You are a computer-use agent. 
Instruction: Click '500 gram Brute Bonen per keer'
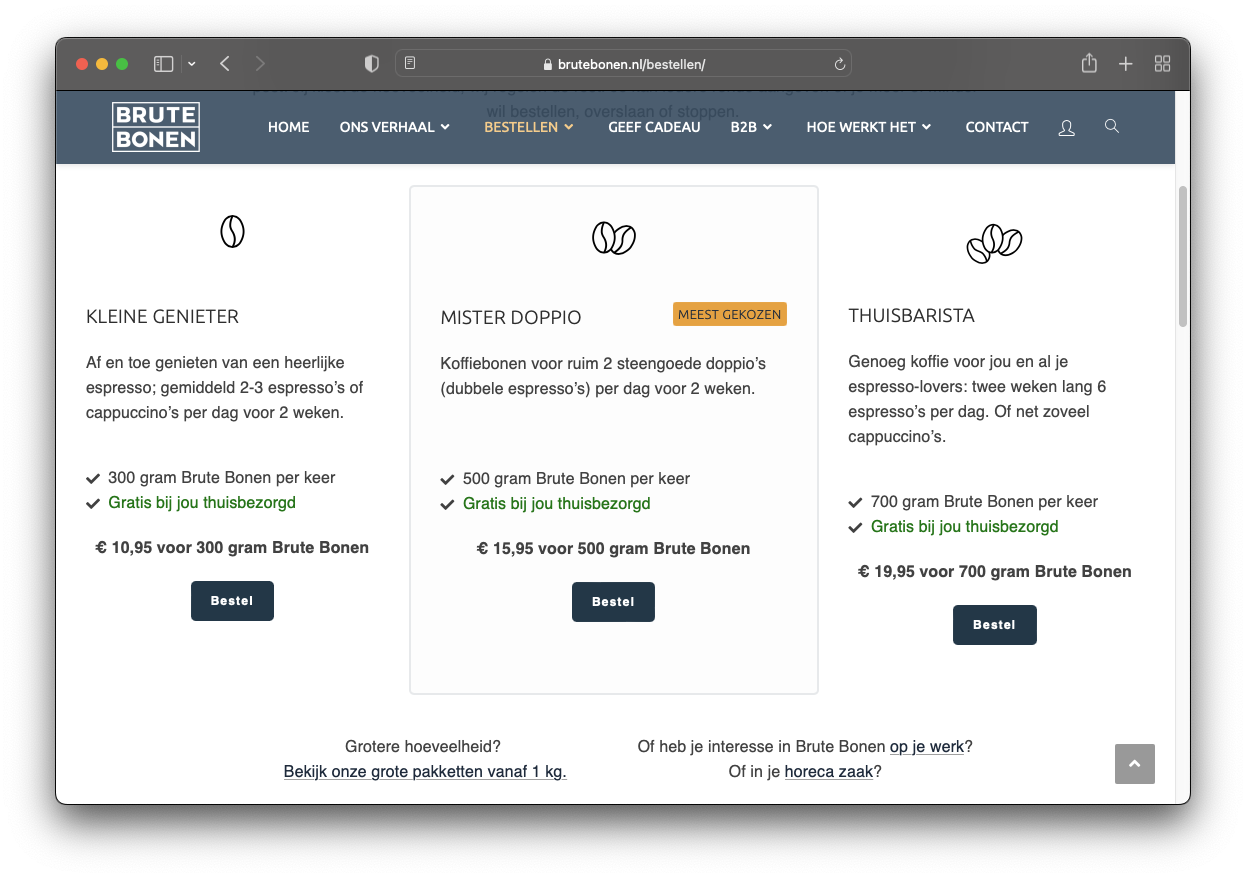(x=576, y=479)
